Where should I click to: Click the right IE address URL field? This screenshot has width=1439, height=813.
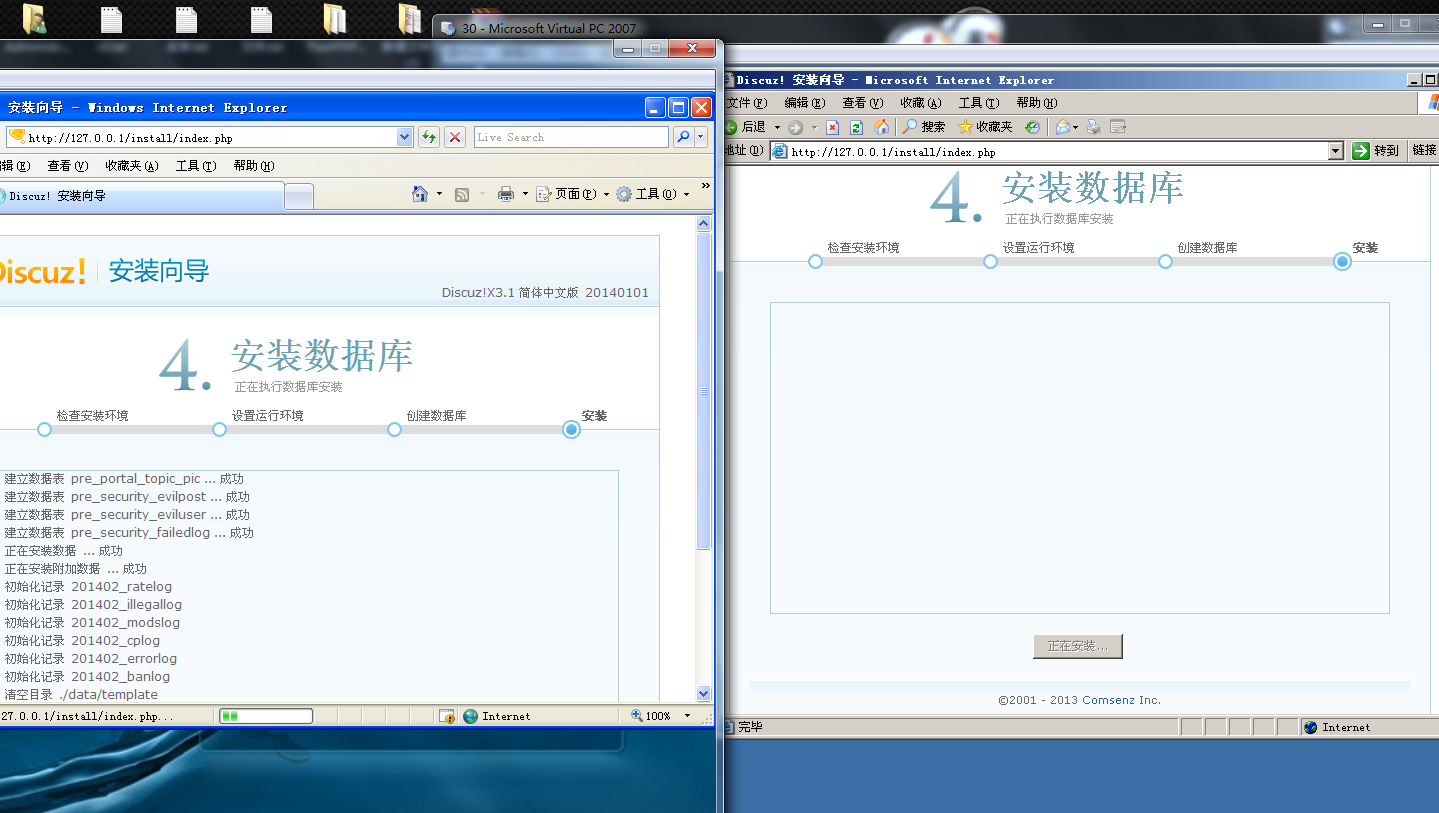click(1057, 152)
